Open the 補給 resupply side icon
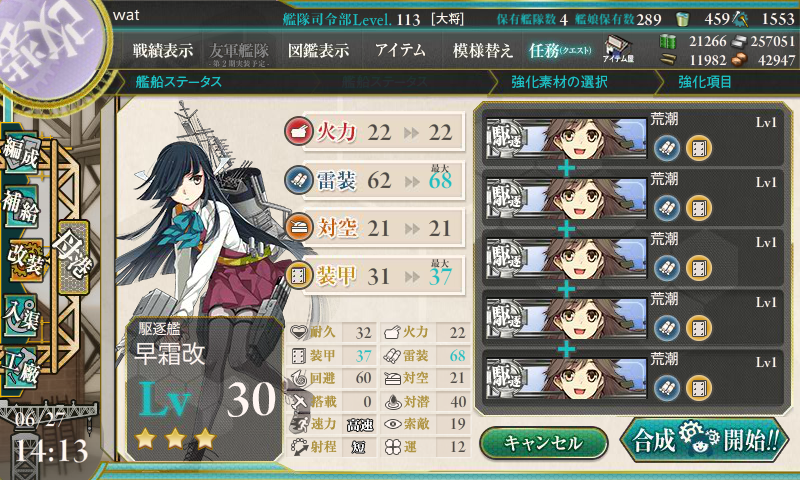 21,206
